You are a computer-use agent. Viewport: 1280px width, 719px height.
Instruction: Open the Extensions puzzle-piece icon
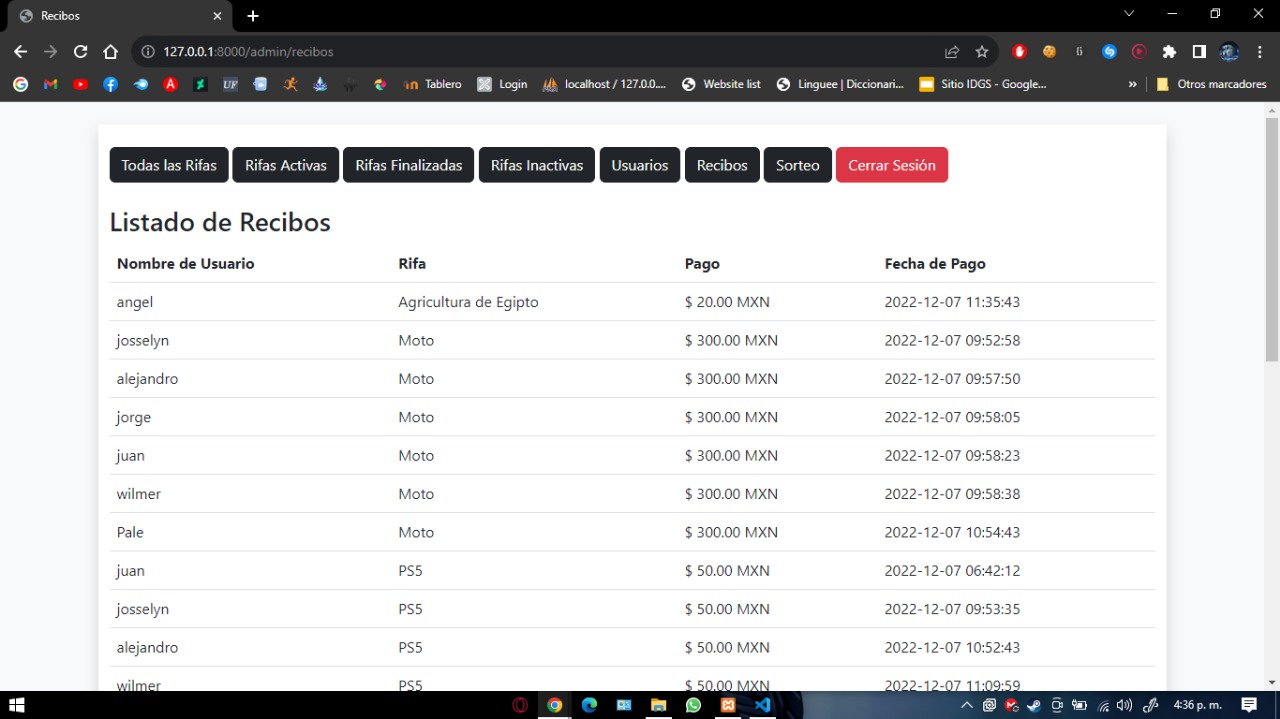coord(1169,52)
